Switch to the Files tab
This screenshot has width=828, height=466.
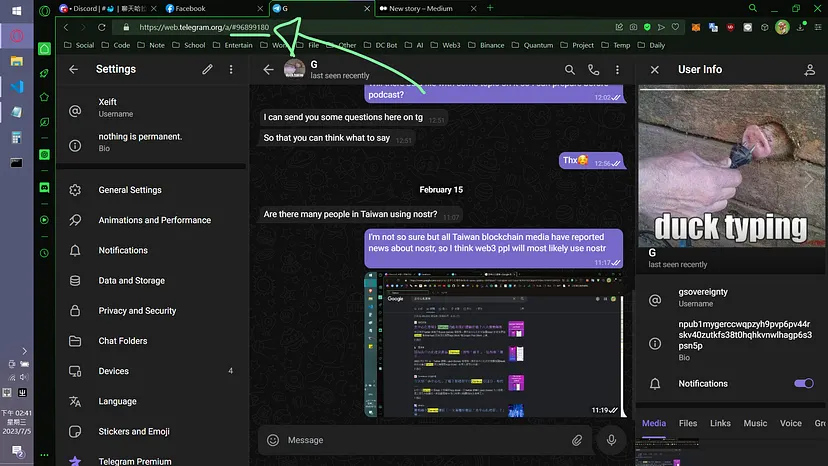click(688, 423)
